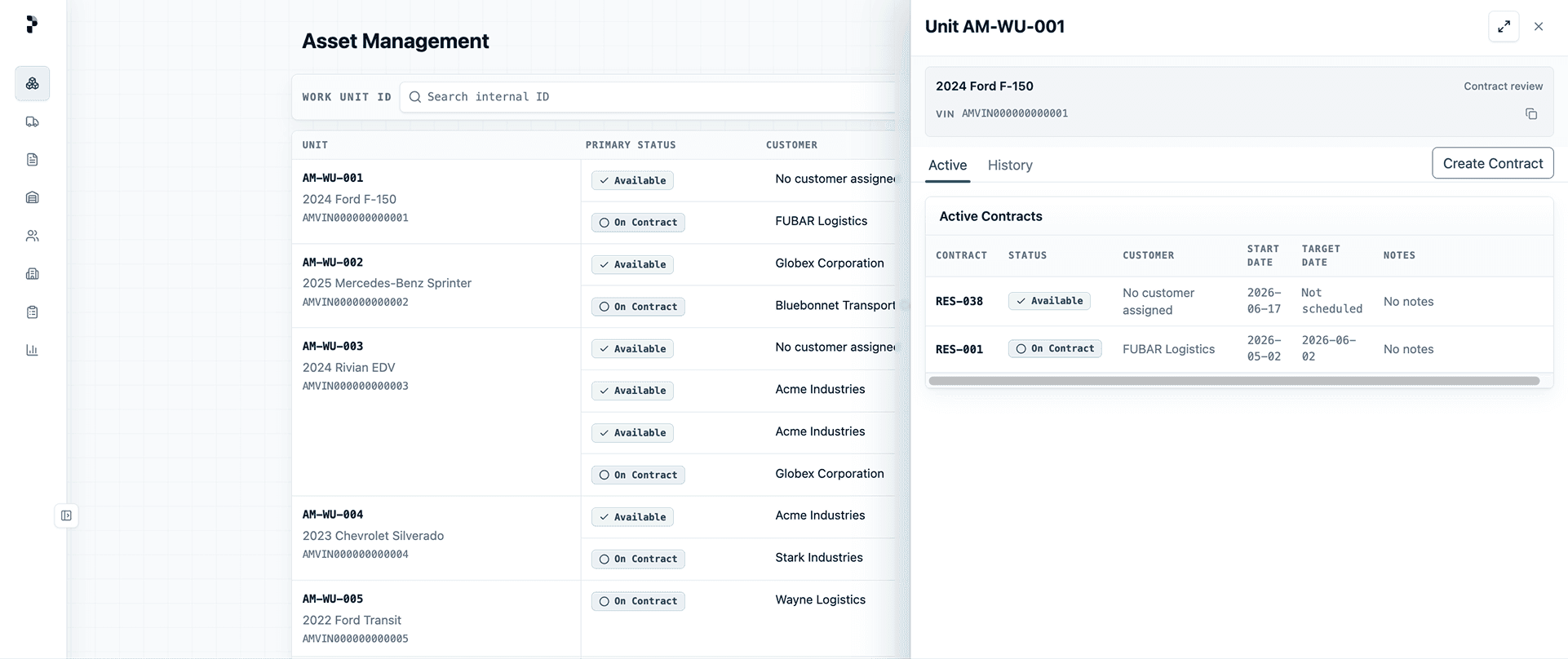
Task: Open the asset management cubes icon
Action: click(x=33, y=83)
